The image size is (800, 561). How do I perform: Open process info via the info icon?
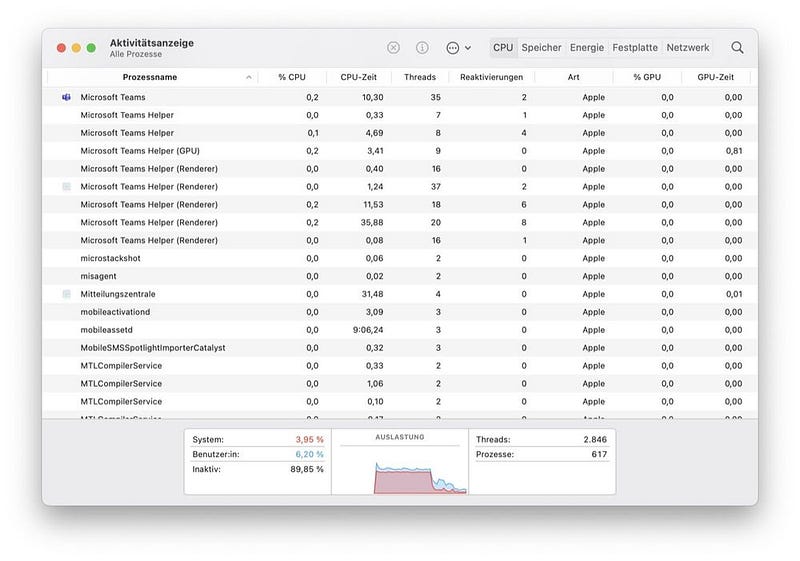[x=422, y=47]
